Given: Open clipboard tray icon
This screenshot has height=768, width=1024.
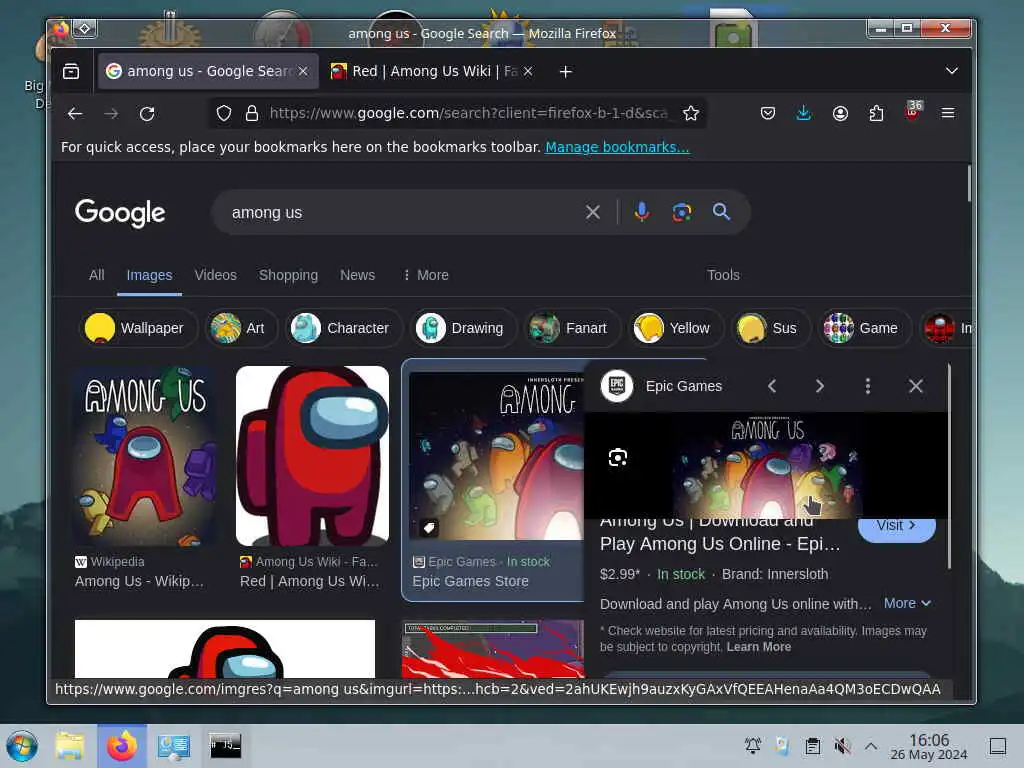Looking at the screenshot, I should coord(812,746).
